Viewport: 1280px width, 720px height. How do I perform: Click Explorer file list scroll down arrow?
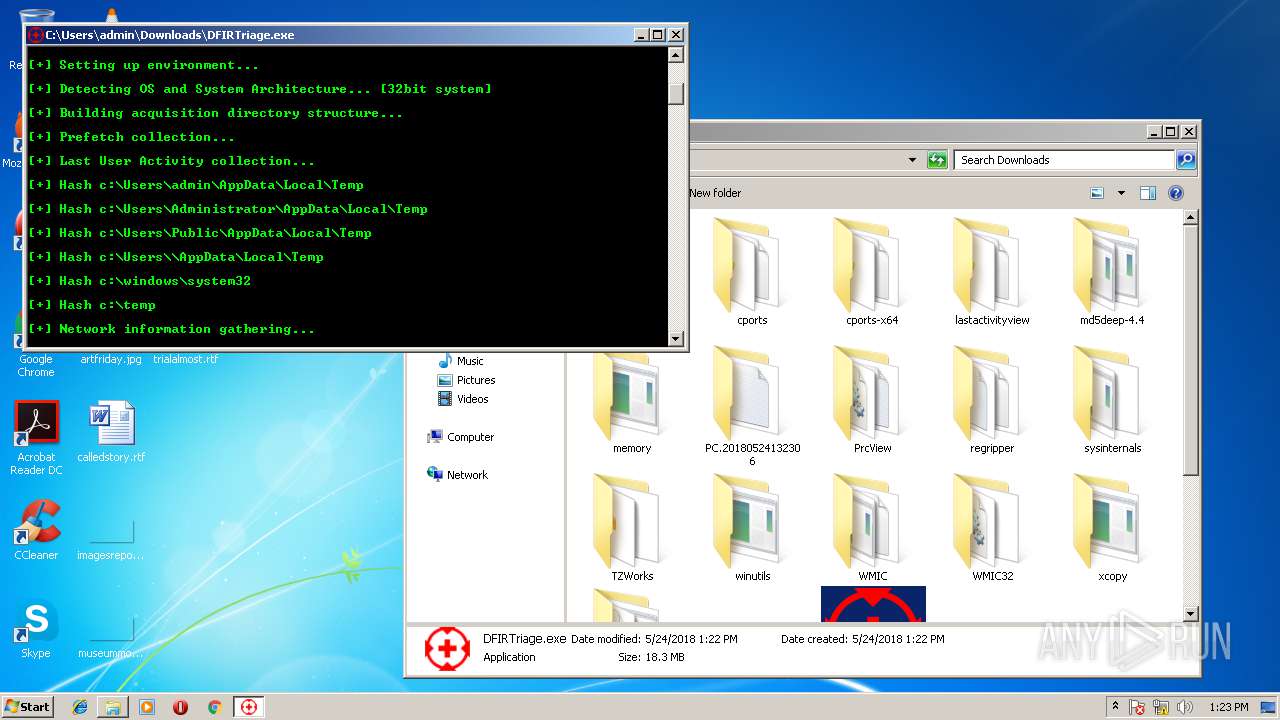1190,614
